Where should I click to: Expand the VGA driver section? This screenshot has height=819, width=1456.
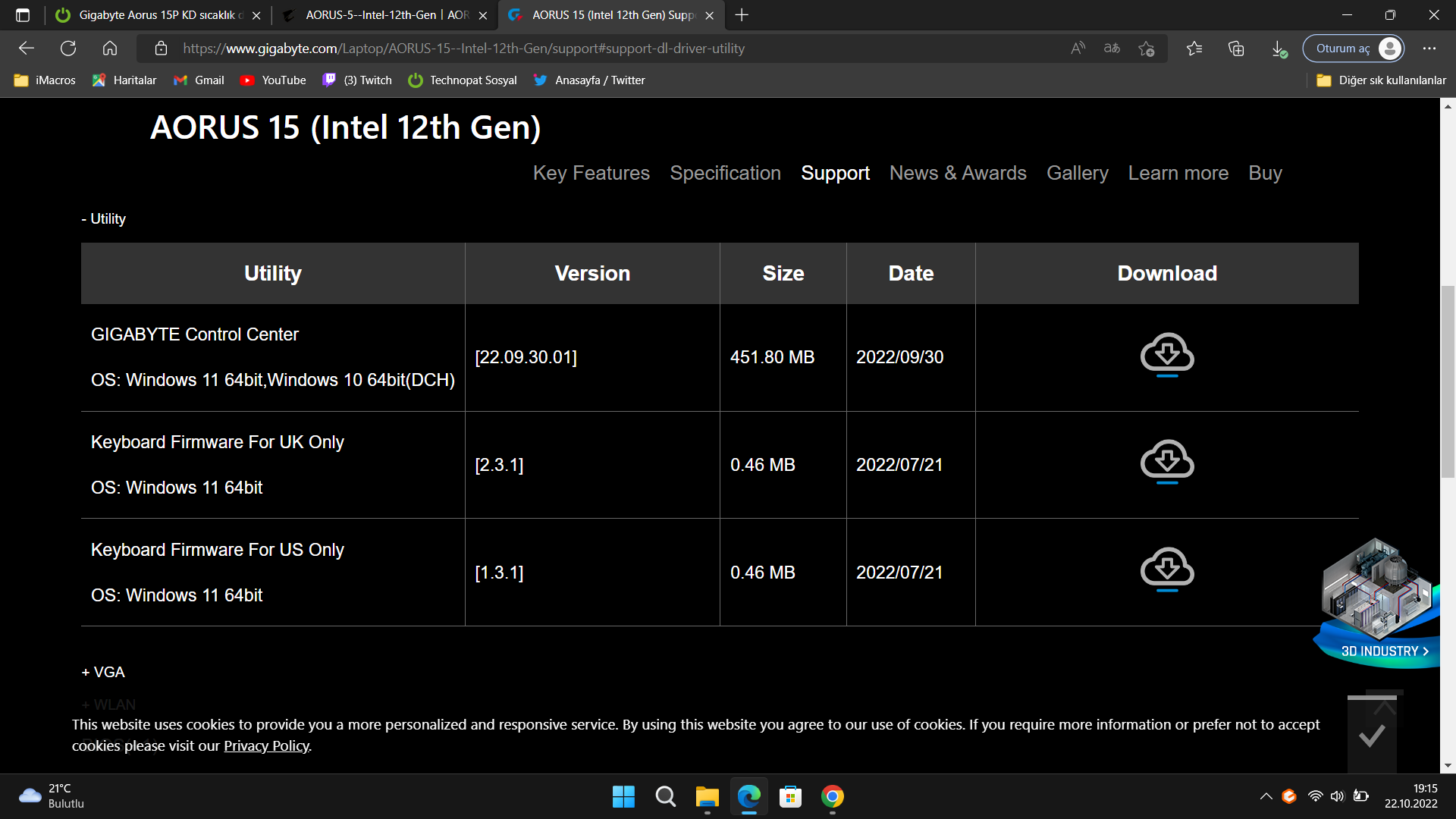click(x=103, y=673)
